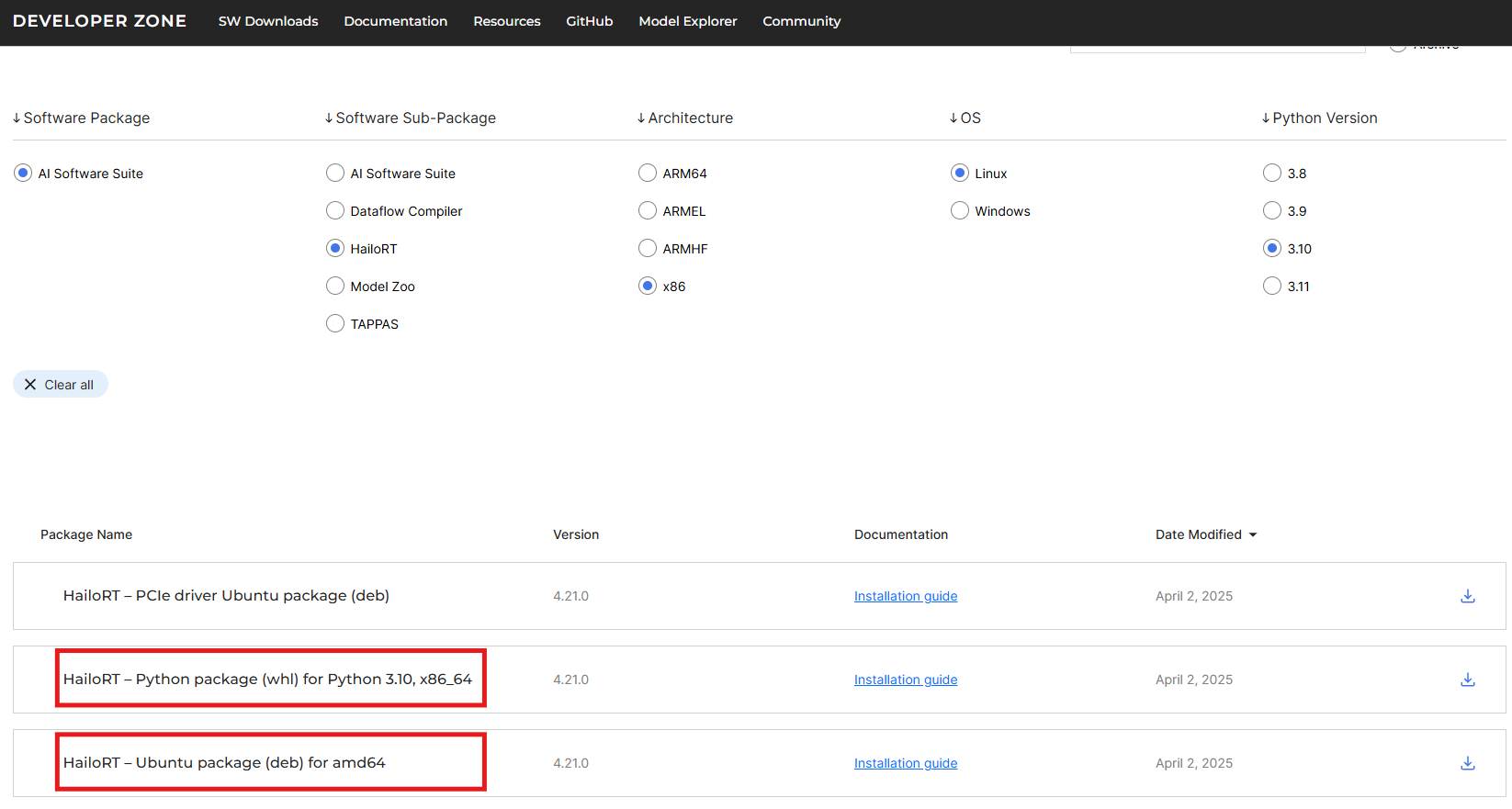The image size is (1512, 809).
Task: Select ARMEL architecture
Action: click(x=648, y=211)
